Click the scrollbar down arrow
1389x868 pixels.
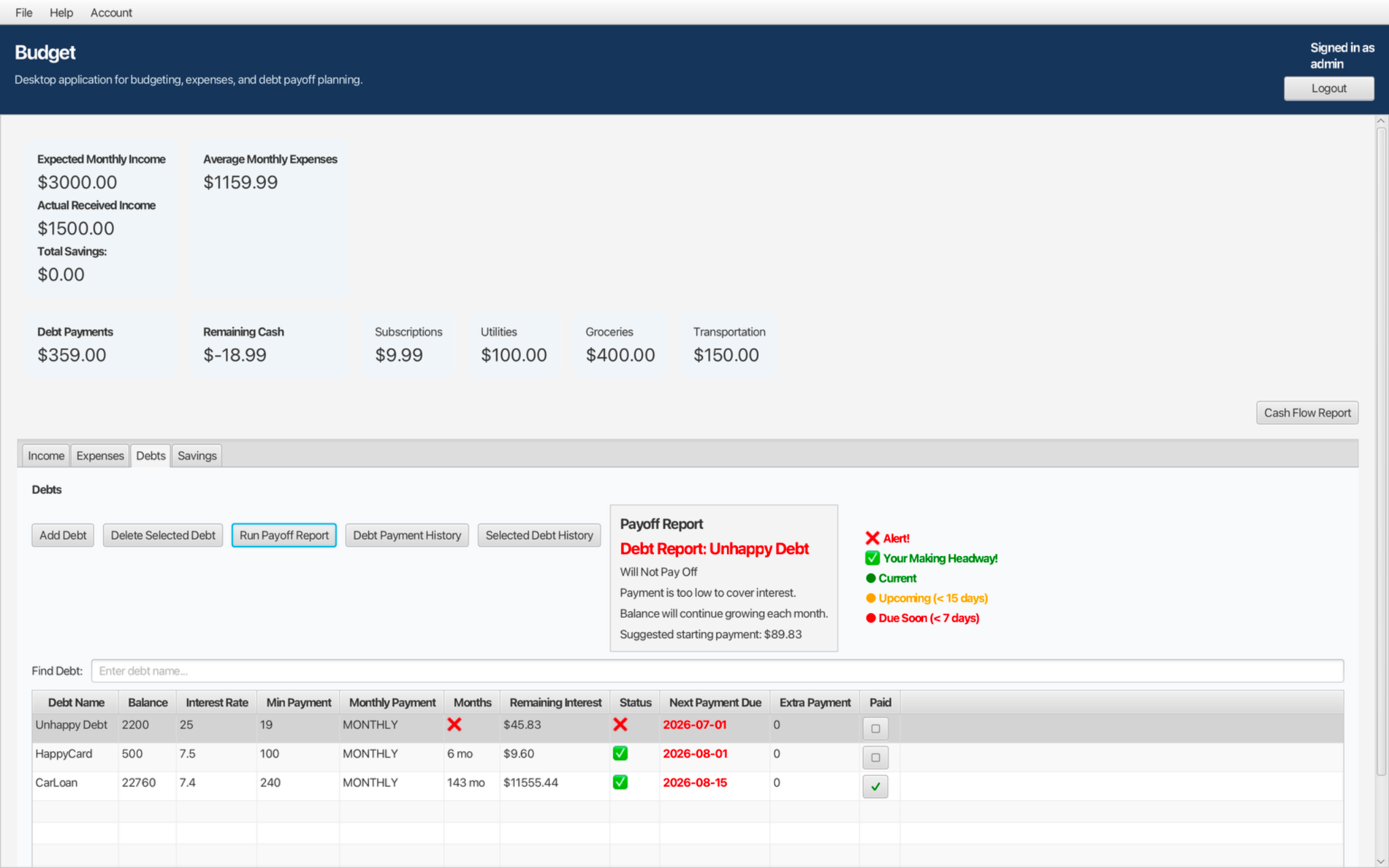click(1382, 861)
